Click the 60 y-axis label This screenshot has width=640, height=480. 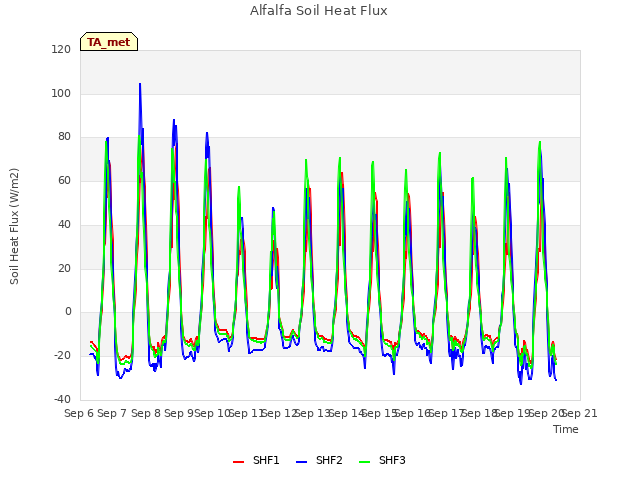coord(64,180)
